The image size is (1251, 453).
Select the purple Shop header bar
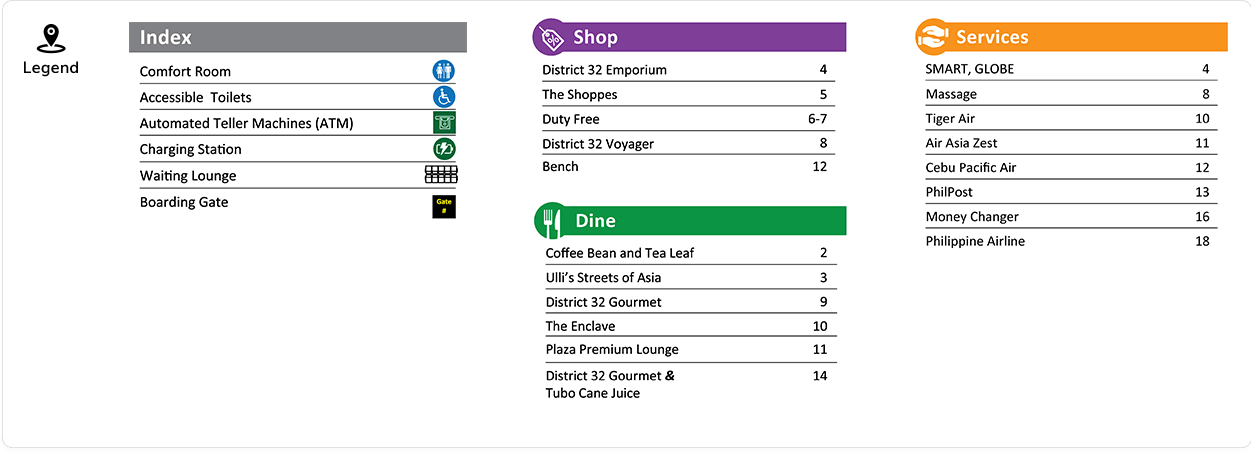click(x=689, y=37)
